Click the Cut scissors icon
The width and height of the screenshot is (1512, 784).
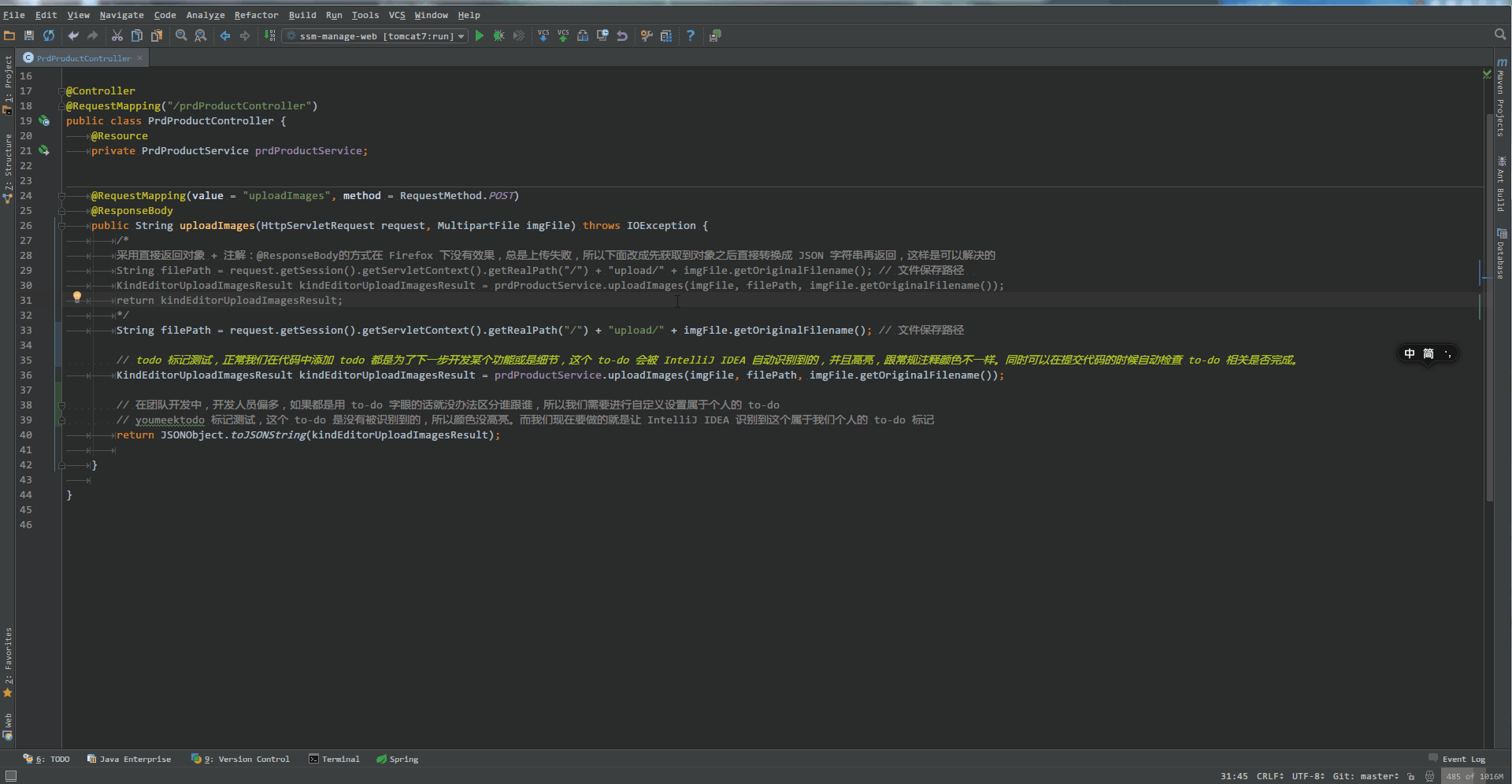point(117,36)
